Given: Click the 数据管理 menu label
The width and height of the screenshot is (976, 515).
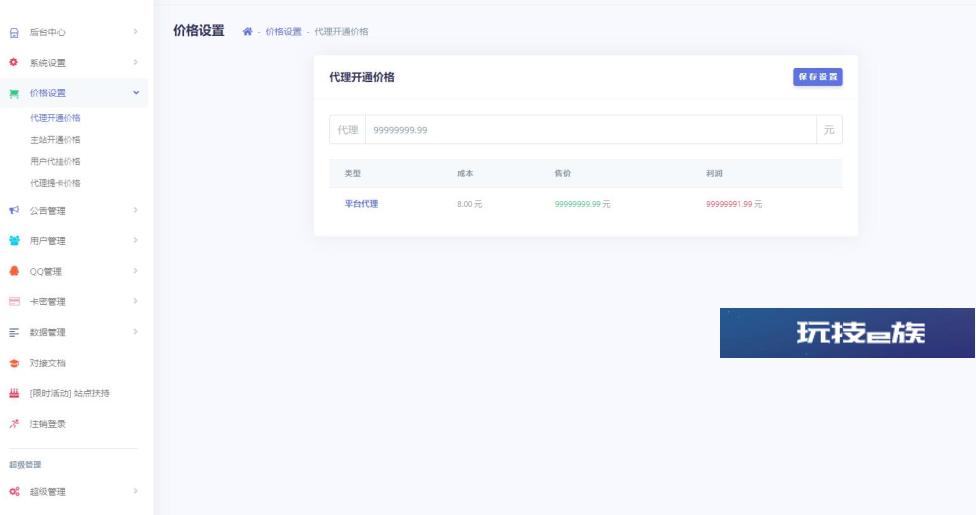Looking at the screenshot, I should [x=47, y=333].
